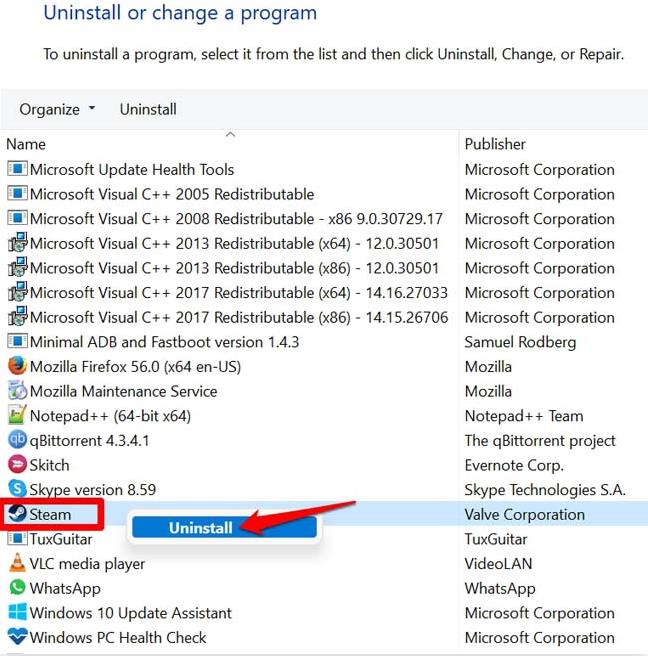Select the Steam program name
648x656 pixels.
tap(50, 514)
